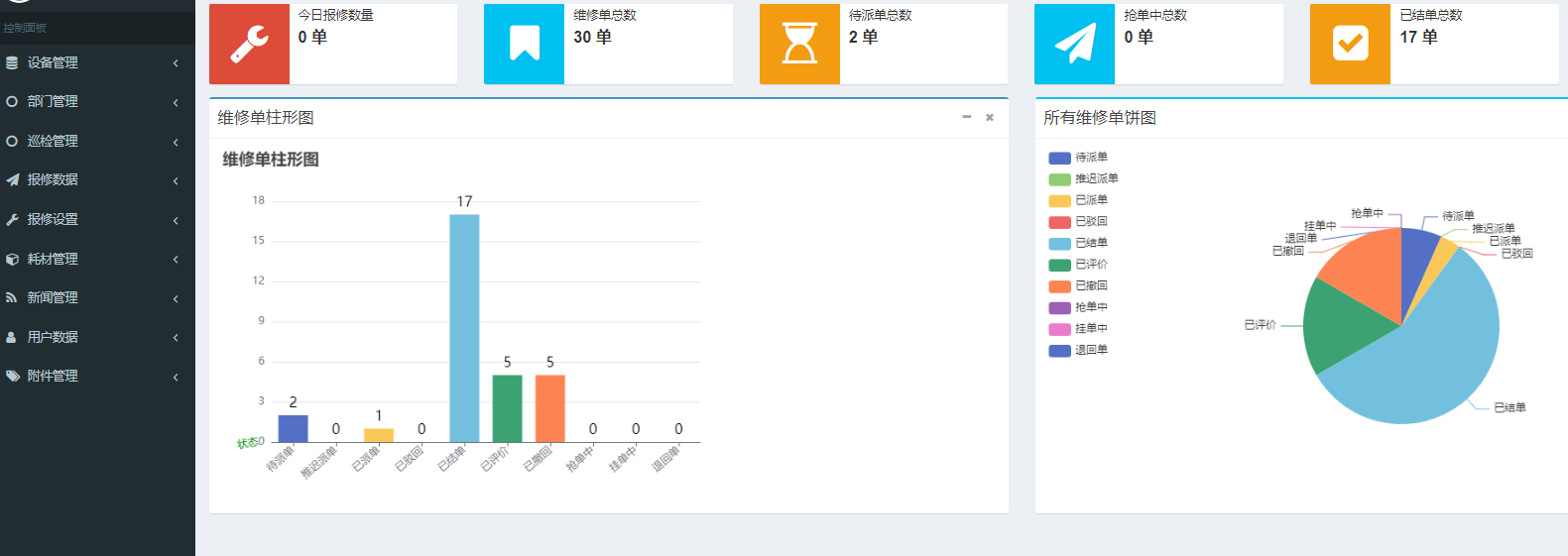
Task: Expand the 设备管理 menu chevron
Action: 176,63
